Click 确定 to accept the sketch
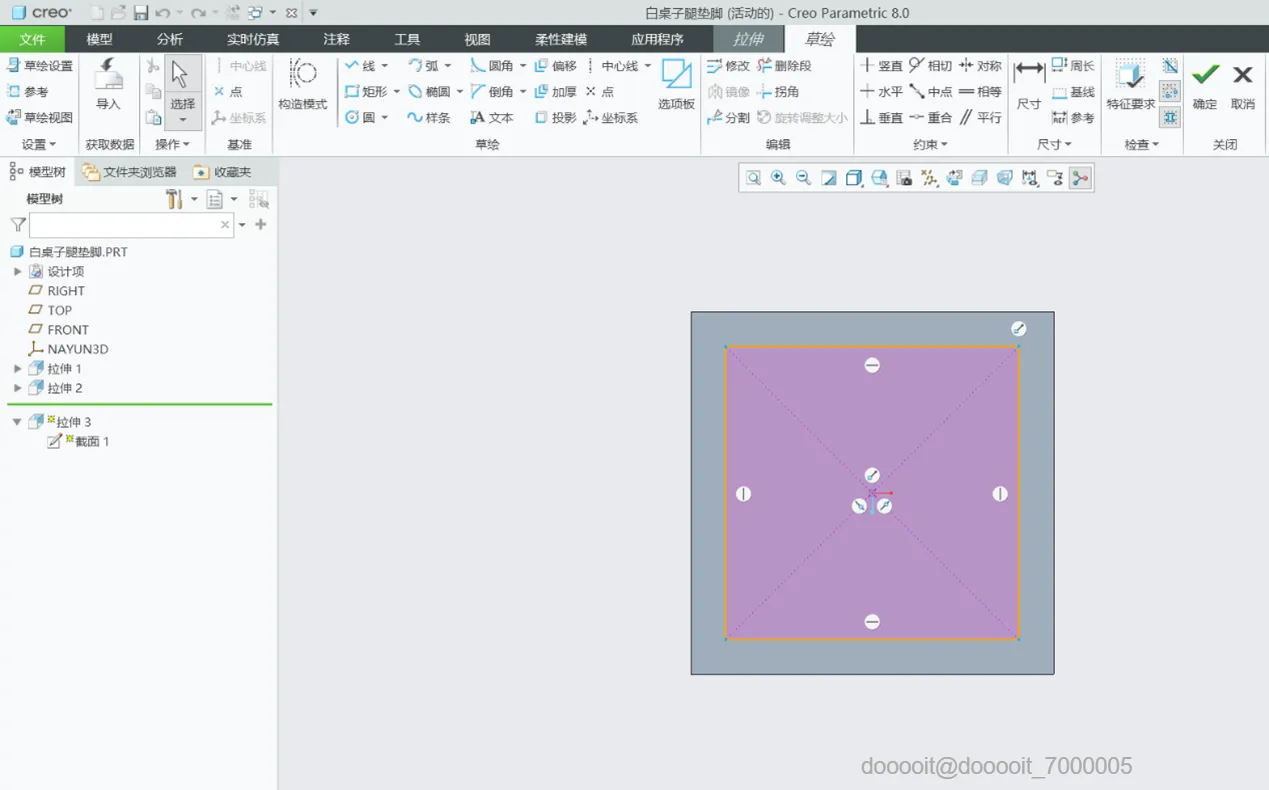This screenshot has width=1269, height=790. tap(1205, 84)
